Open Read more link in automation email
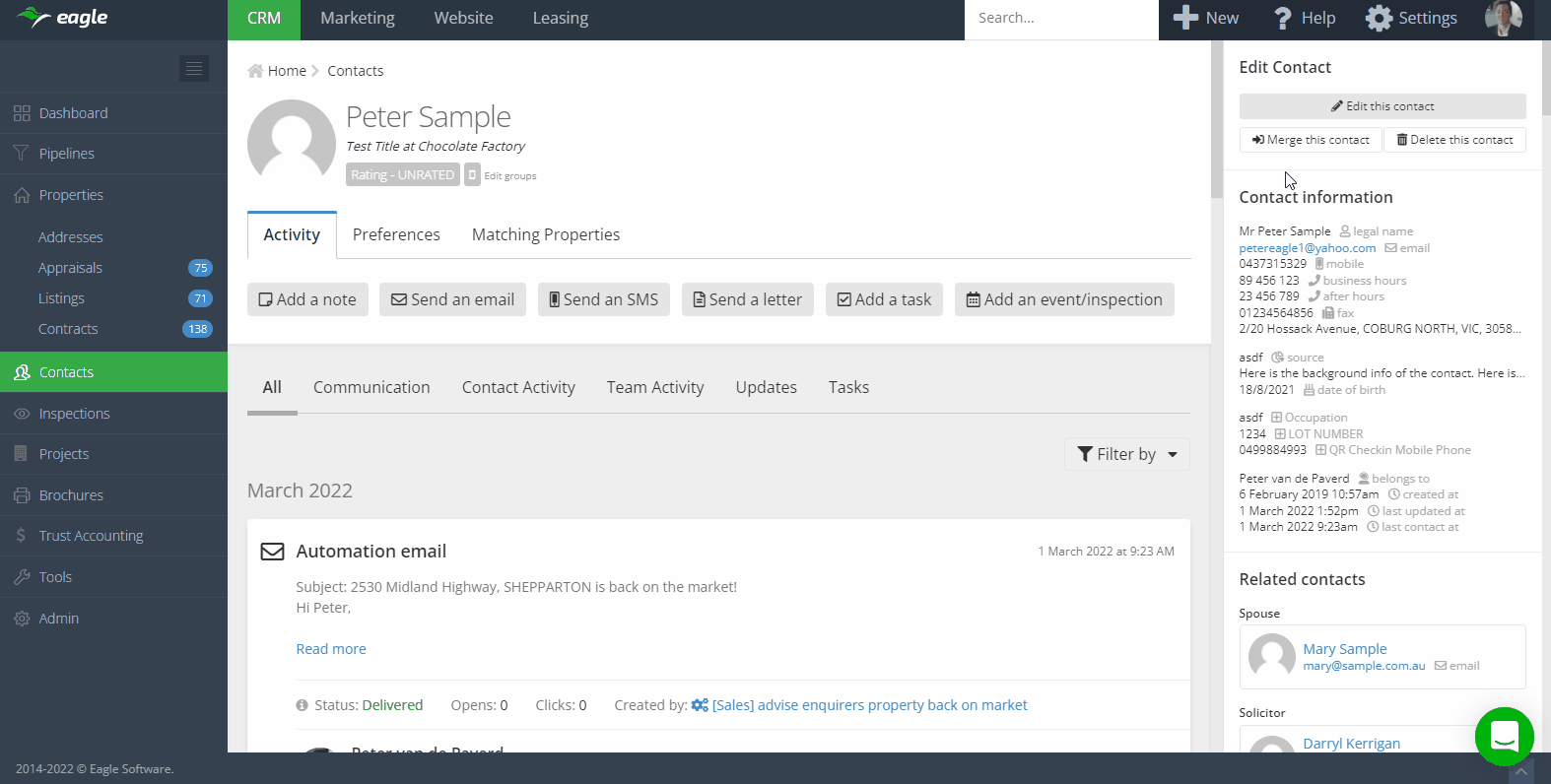Screen dimensions: 1551x784 click(331, 649)
